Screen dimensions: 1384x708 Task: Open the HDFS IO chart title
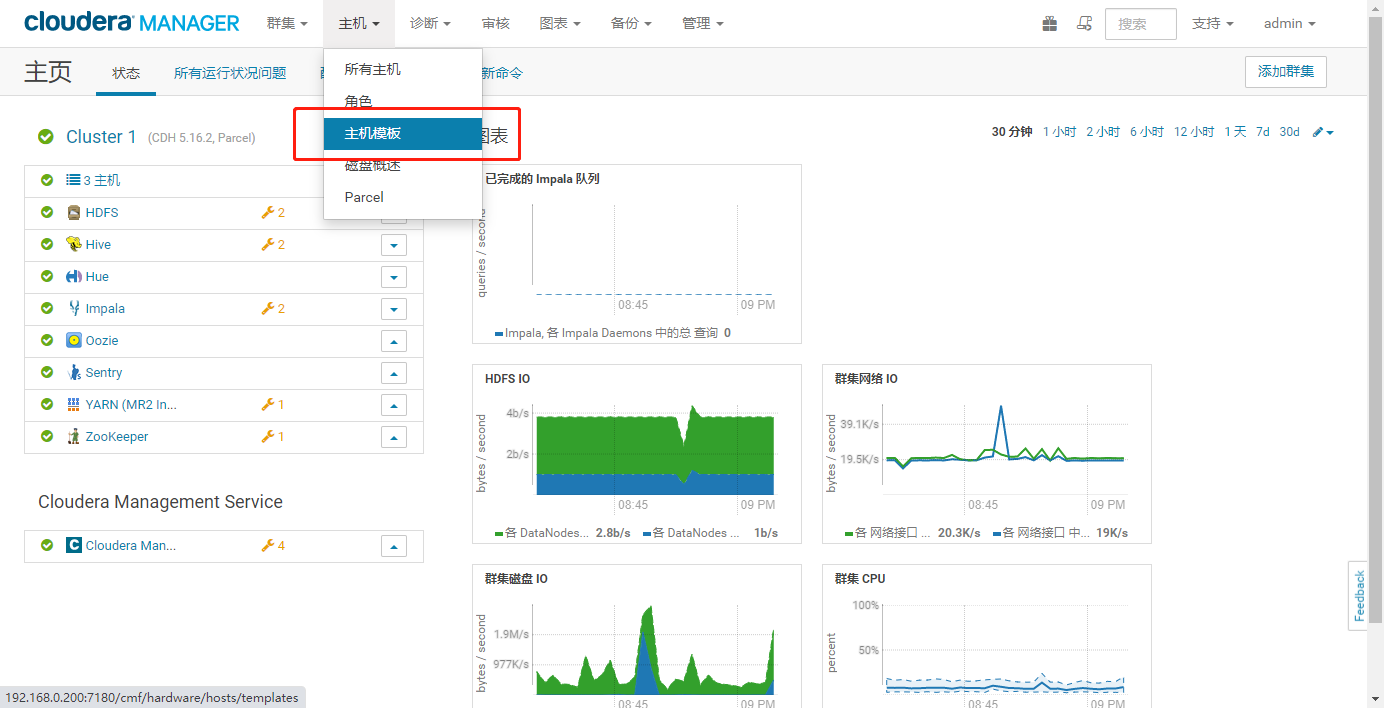point(508,379)
